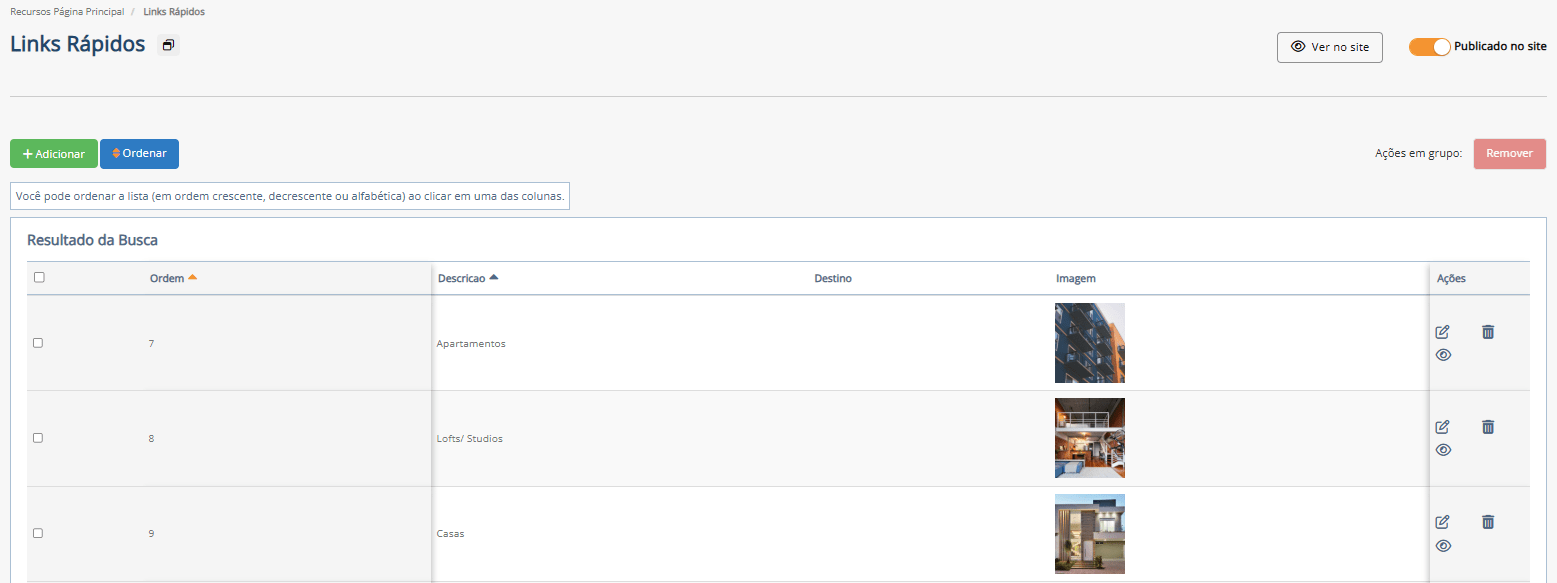Click trash icon in Lofts/ Studios row
Viewport: 1557px width, 583px height.
click(1488, 427)
